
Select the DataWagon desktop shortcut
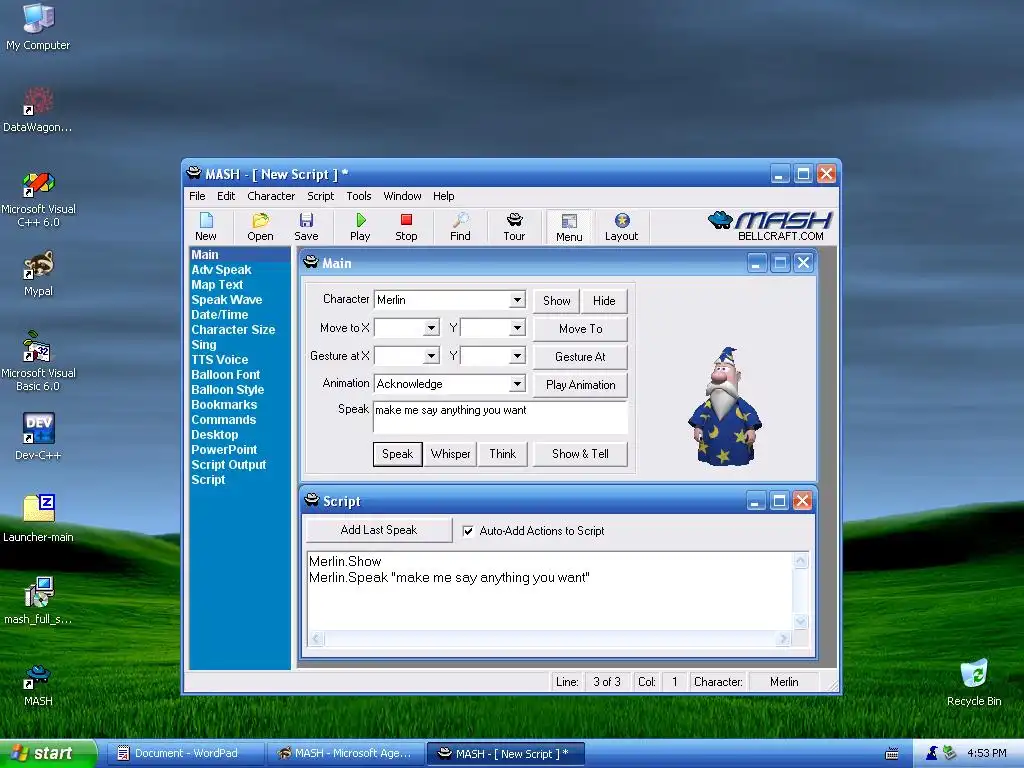[38, 110]
